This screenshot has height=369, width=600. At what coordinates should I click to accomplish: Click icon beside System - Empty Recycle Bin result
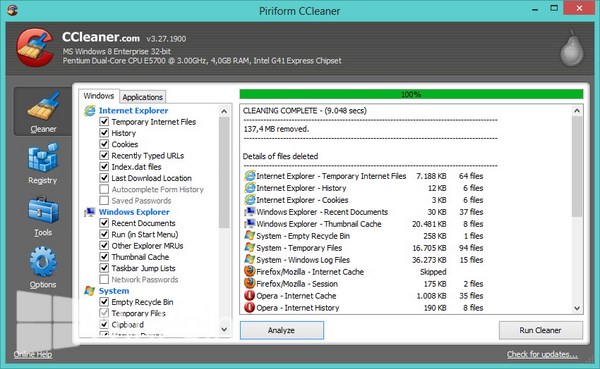click(250, 236)
